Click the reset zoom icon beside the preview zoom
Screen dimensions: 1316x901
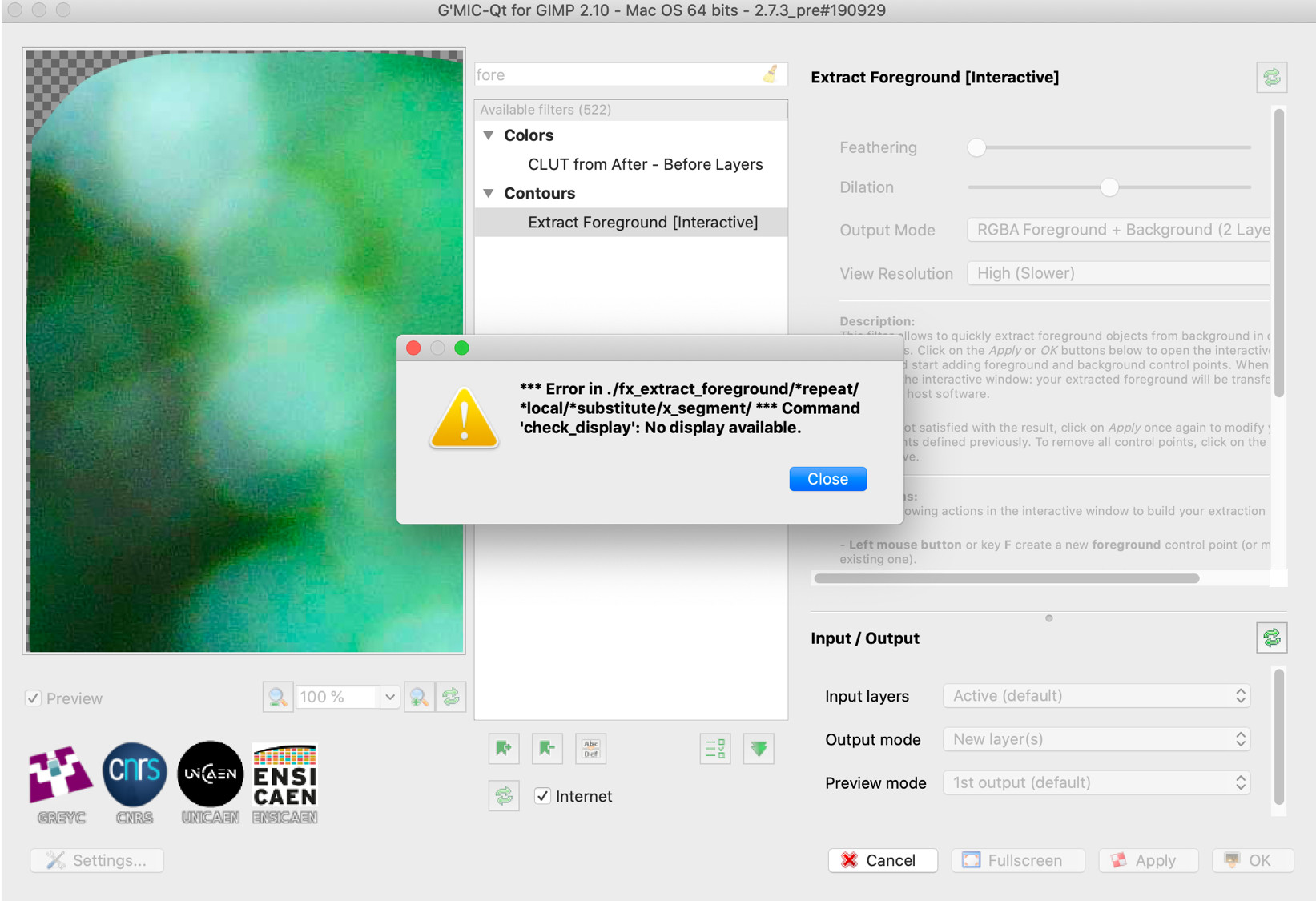coord(451,697)
